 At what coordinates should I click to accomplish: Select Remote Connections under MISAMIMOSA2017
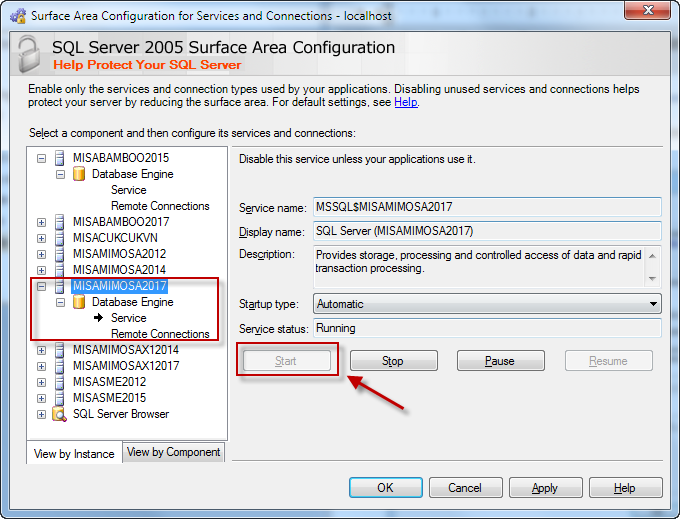(x=160, y=334)
